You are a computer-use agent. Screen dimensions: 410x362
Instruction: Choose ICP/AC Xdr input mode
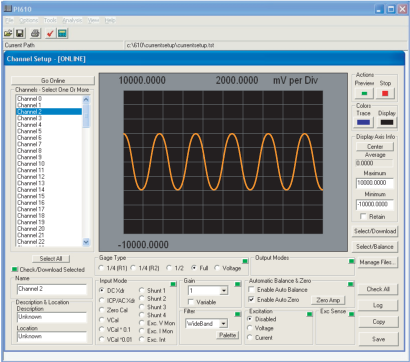(x=117, y=300)
